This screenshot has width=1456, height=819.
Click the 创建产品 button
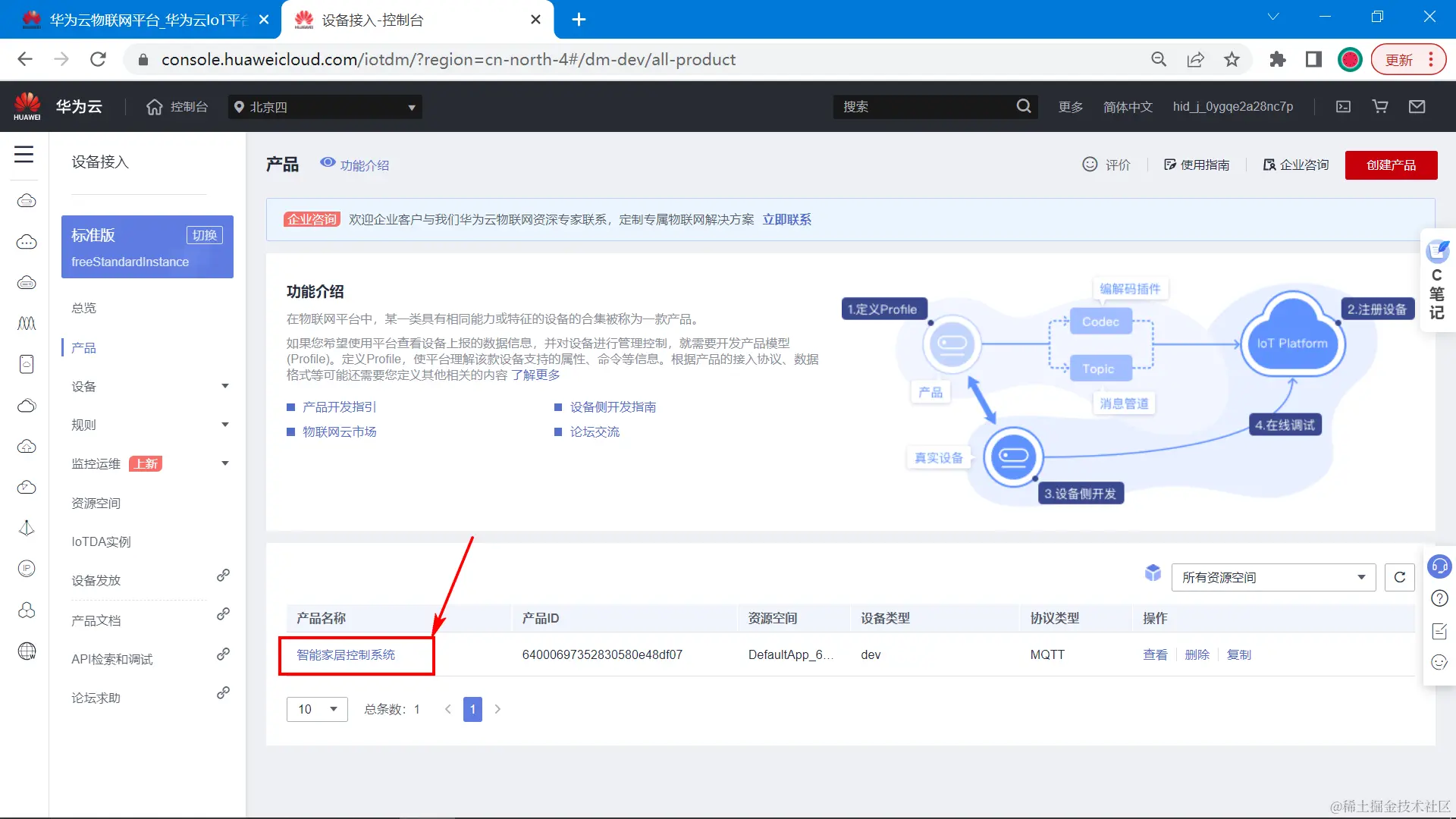coord(1391,165)
